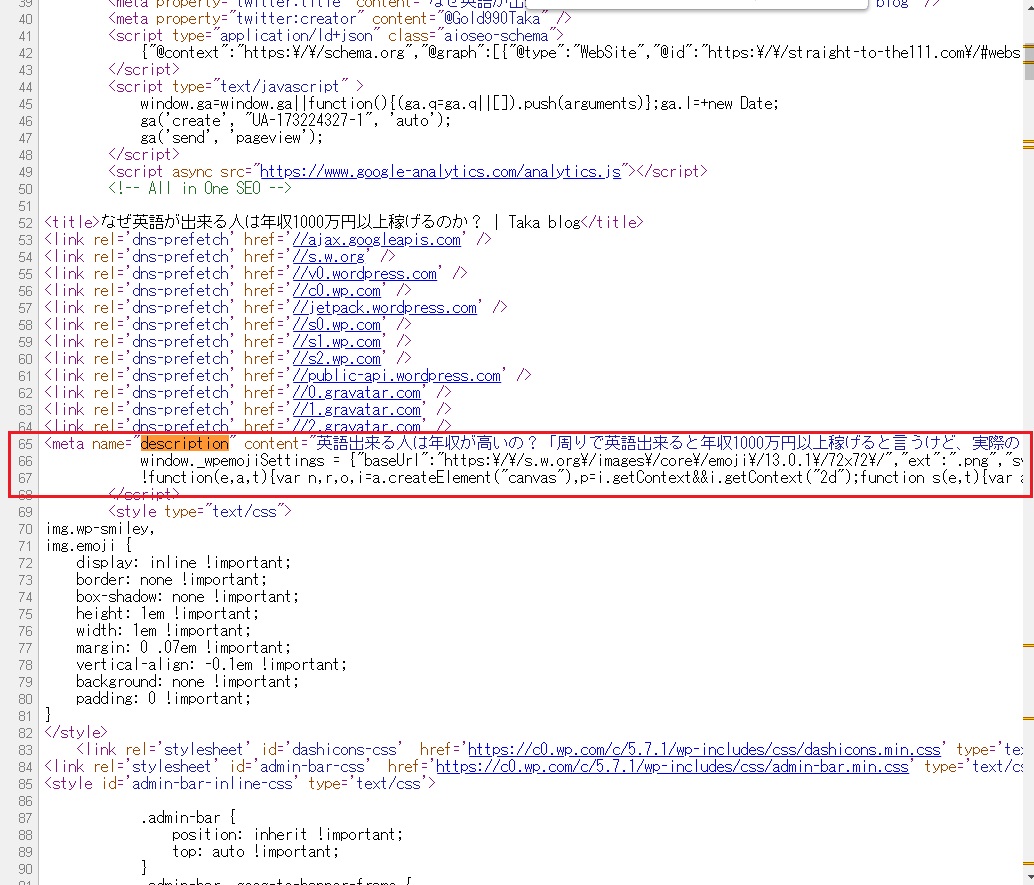Click the 'height: 1em !important;' line
1034x885 pixels.
coord(167,614)
